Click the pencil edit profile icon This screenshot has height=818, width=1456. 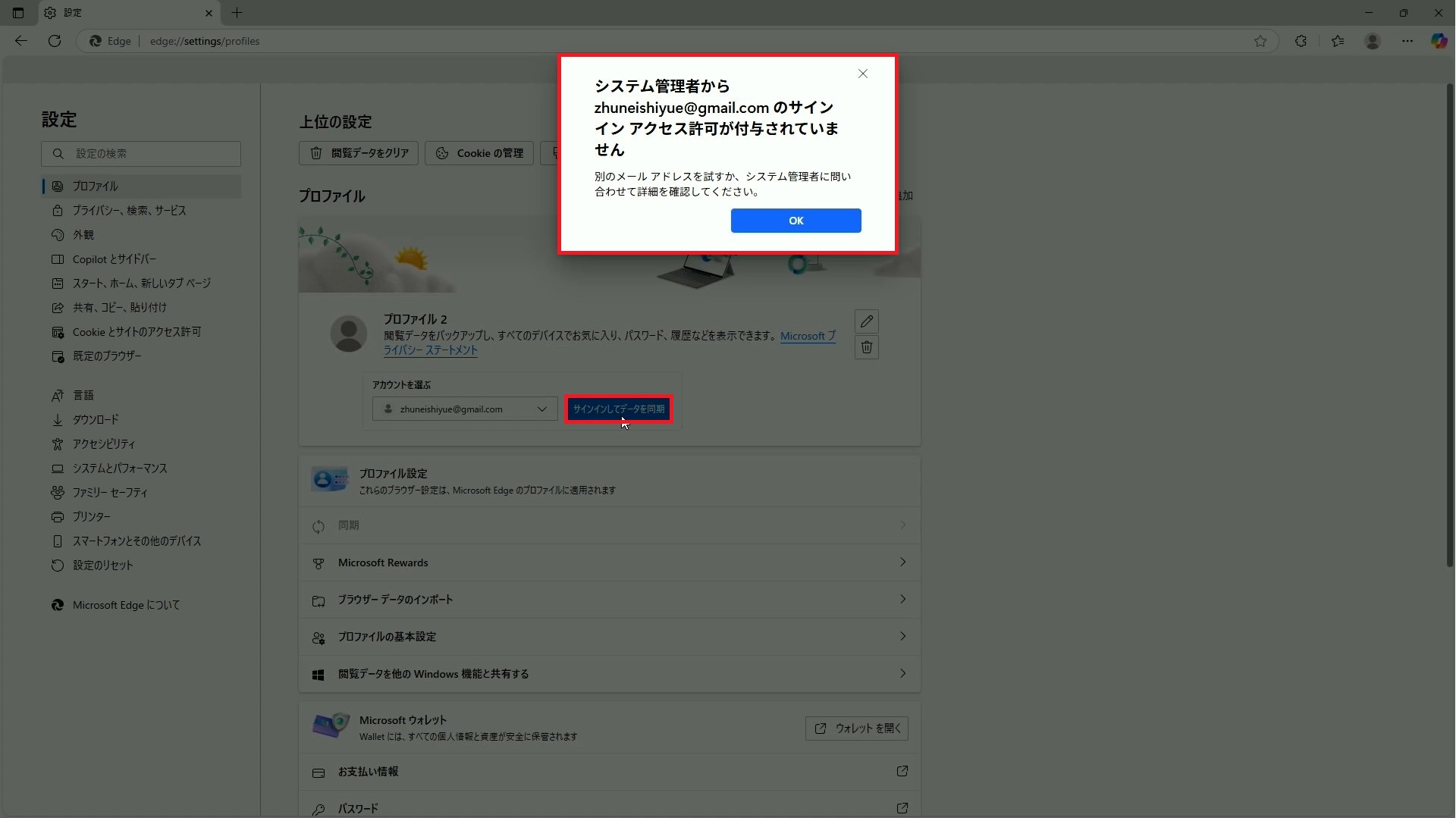pyautogui.click(x=866, y=321)
